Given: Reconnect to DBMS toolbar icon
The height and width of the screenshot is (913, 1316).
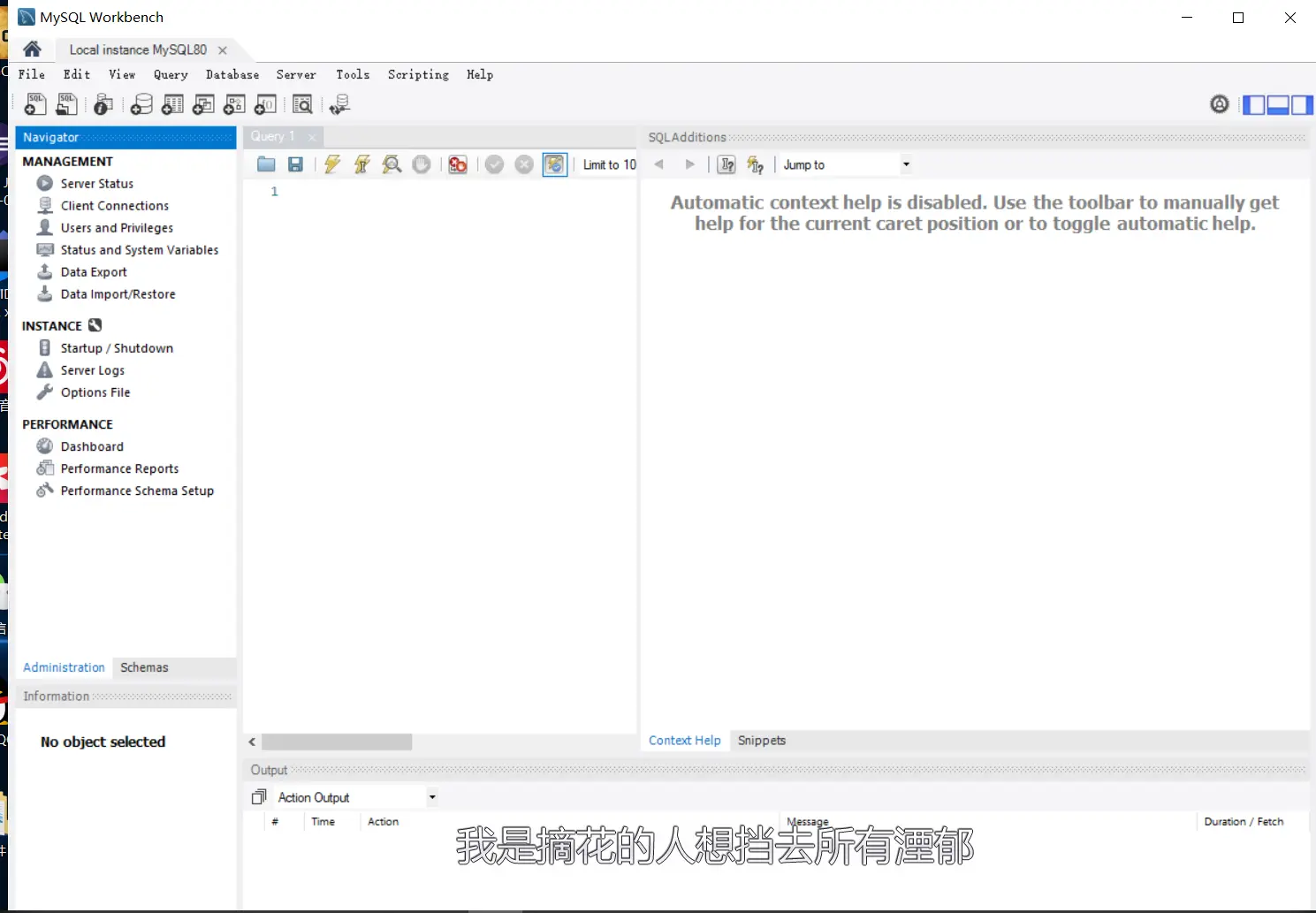Looking at the screenshot, I should [340, 104].
